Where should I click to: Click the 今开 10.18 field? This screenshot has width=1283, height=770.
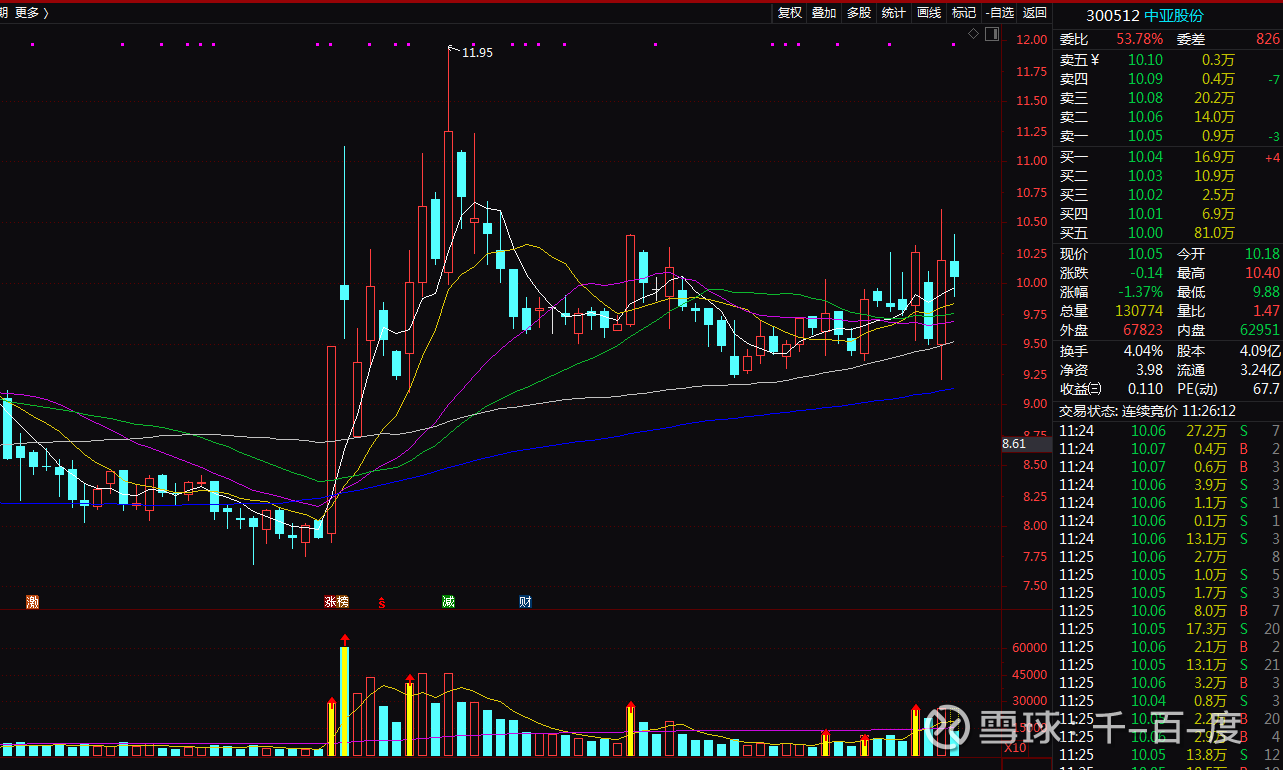(x=1227, y=254)
